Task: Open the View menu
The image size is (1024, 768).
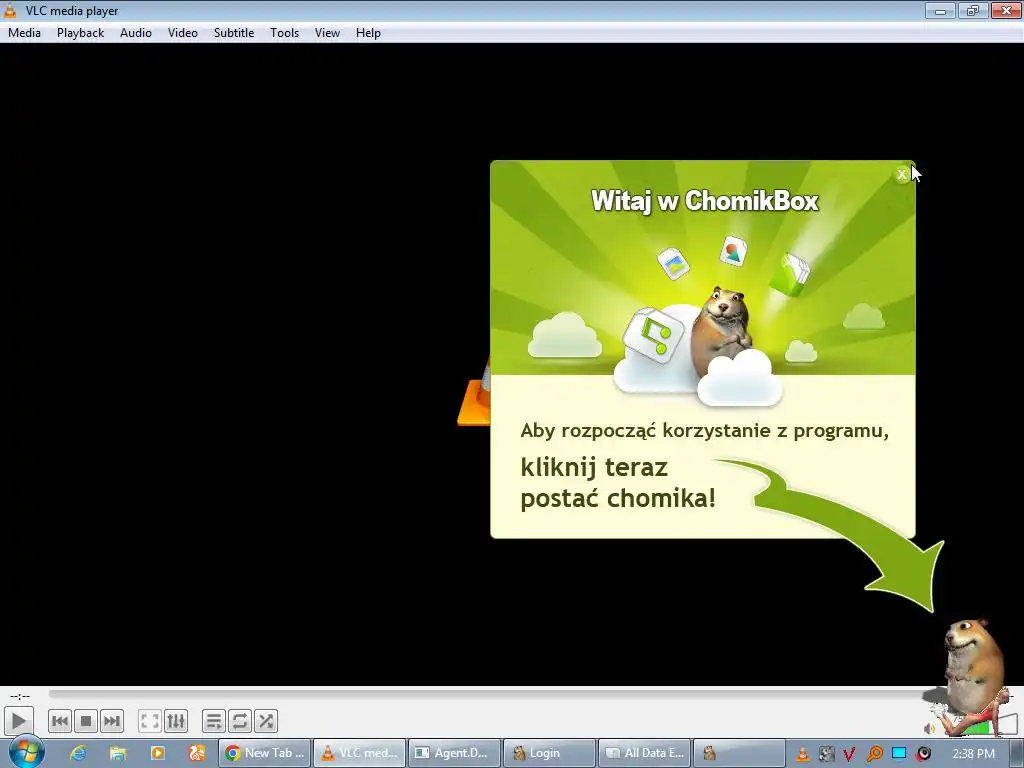Action: pos(327,33)
